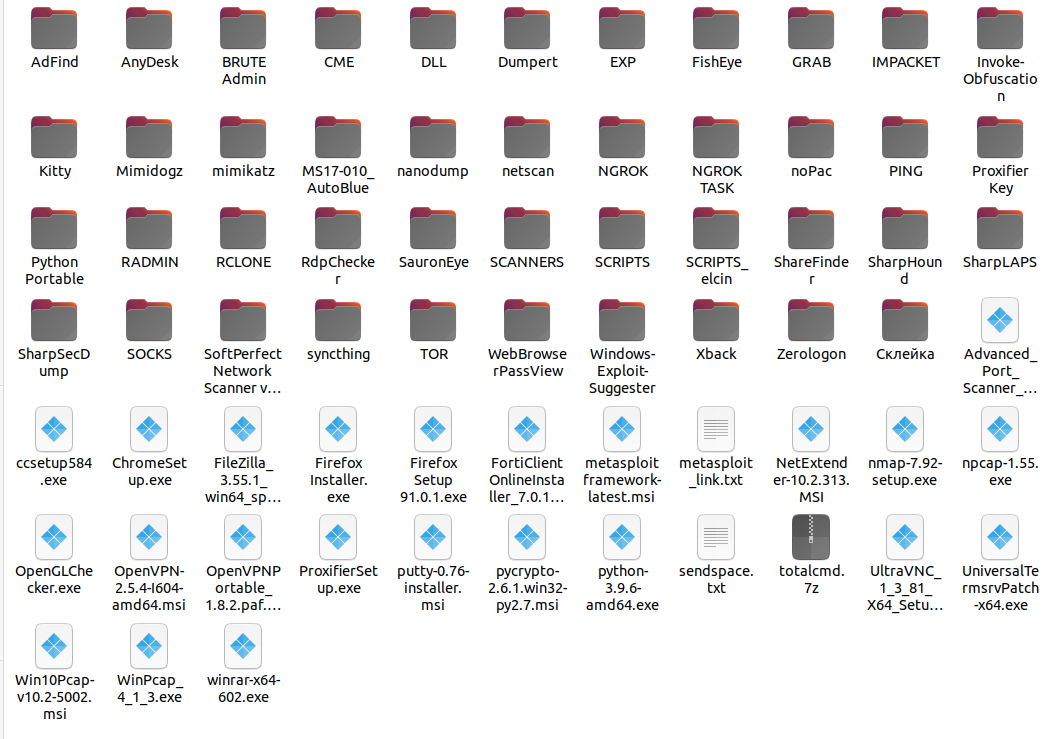Viewport: 1050px width, 739px height.
Task: Select the ProxifierSetup.exe file
Action: pos(338,538)
